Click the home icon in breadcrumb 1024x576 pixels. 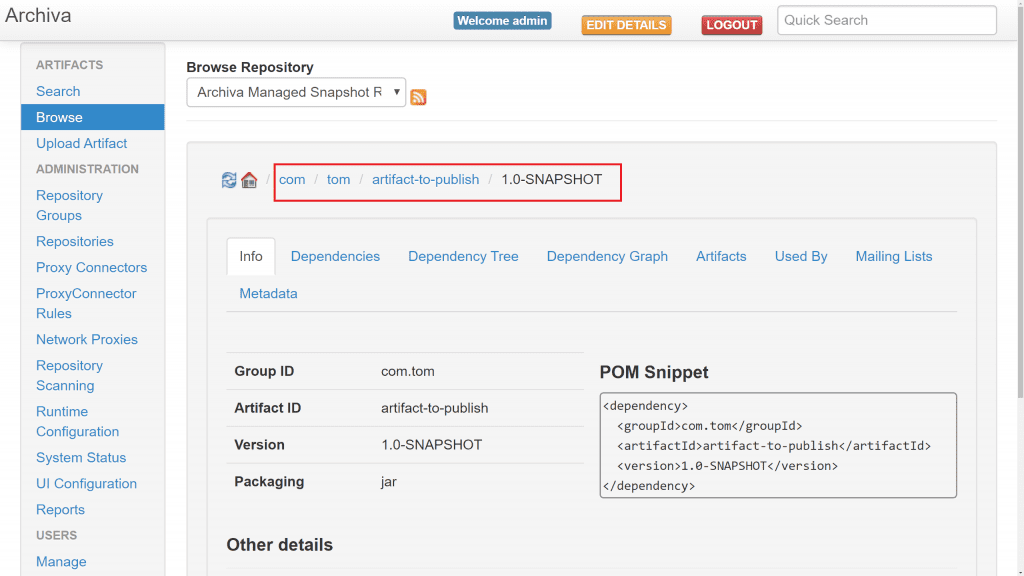point(249,180)
